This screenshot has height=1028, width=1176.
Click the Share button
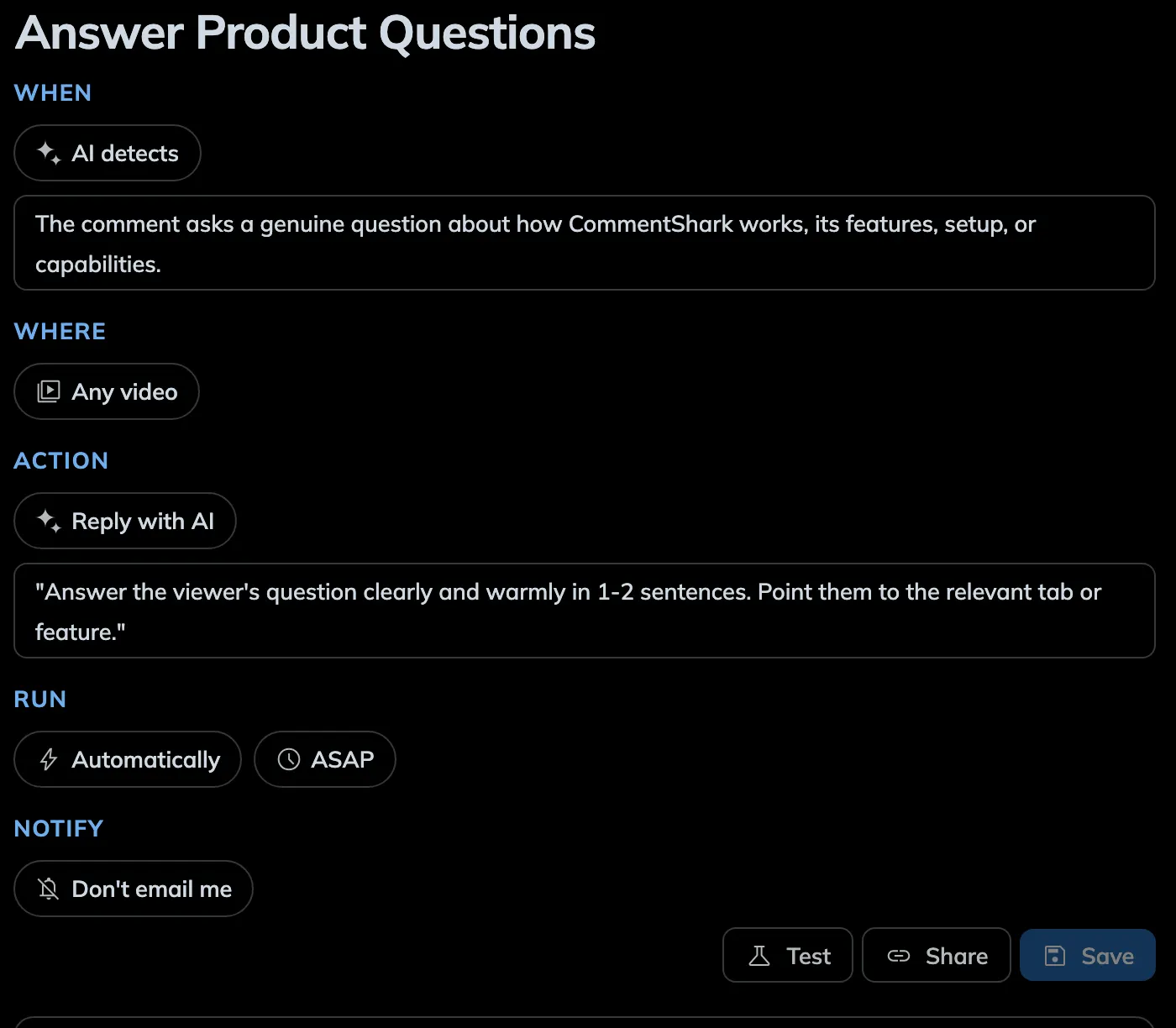click(x=937, y=955)
